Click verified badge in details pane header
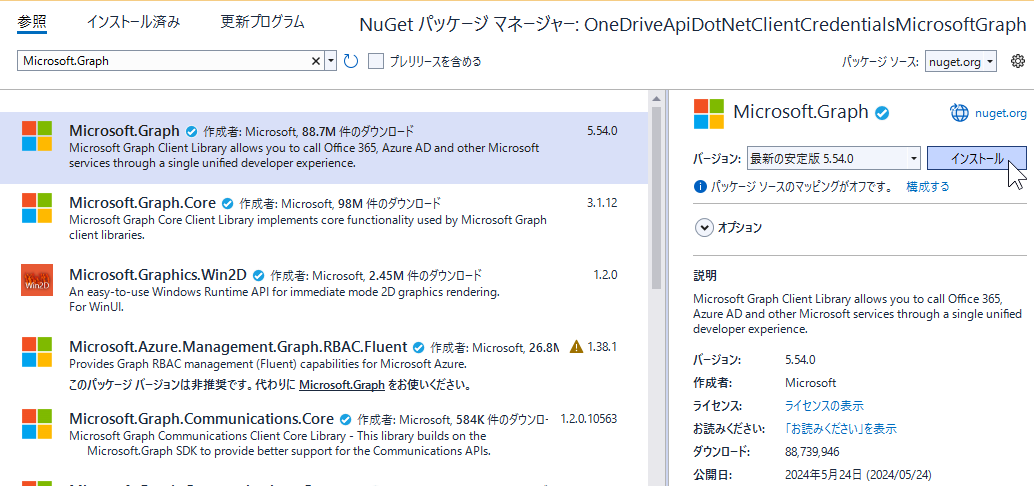 [882, 113]
